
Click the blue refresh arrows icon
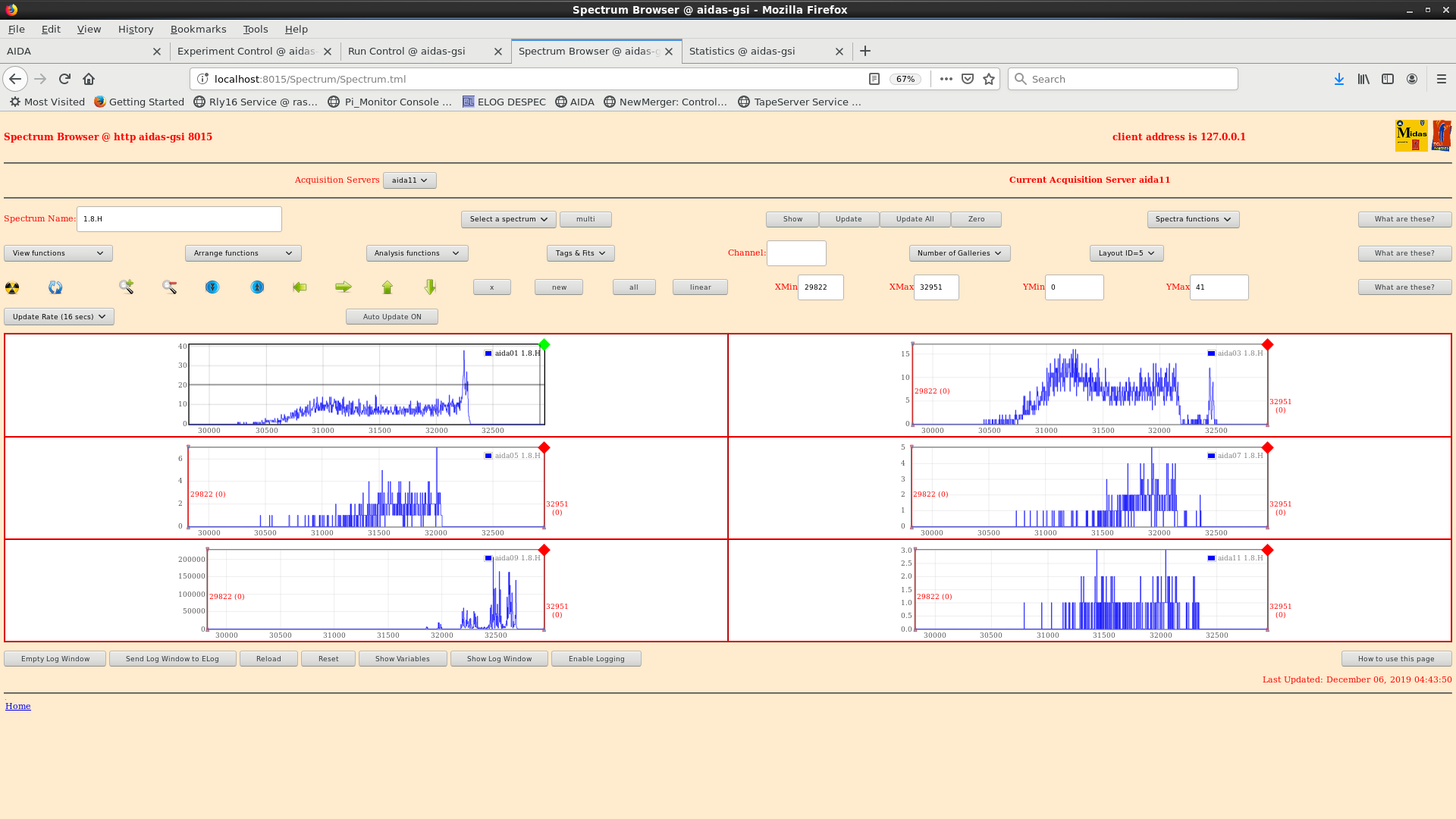(55, 287)
